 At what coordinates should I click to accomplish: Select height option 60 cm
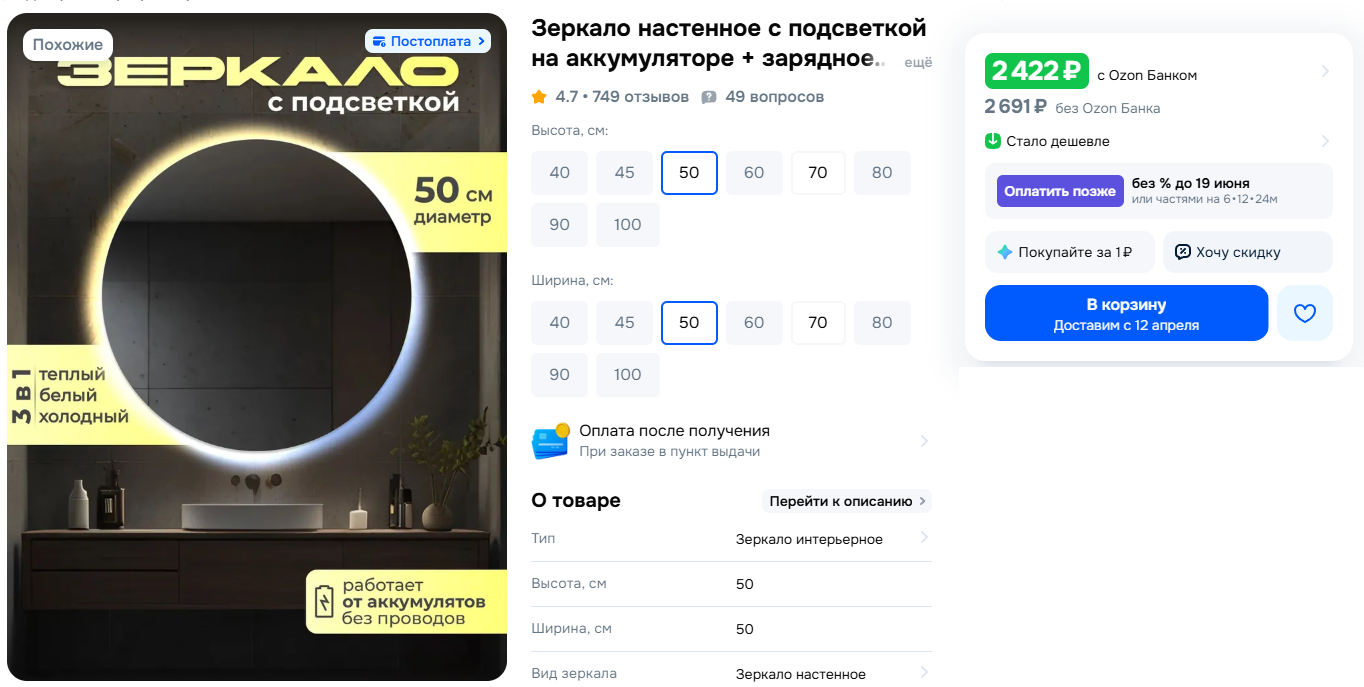point(754,173)
